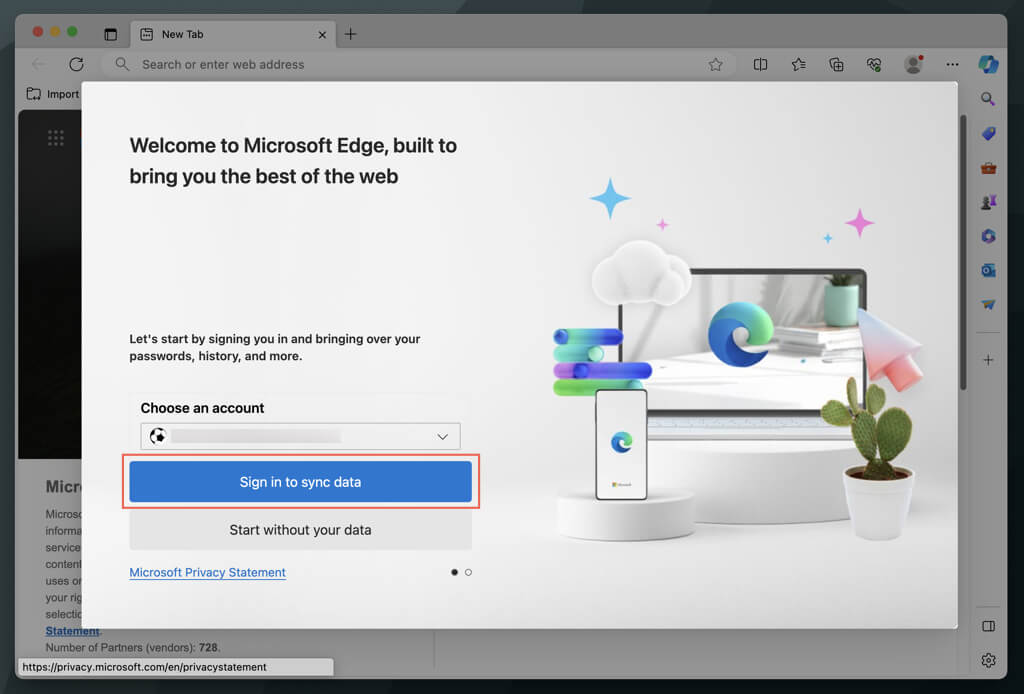Open the apps grid launcher icon
The image size is (1024, 694).
[56, 138]
